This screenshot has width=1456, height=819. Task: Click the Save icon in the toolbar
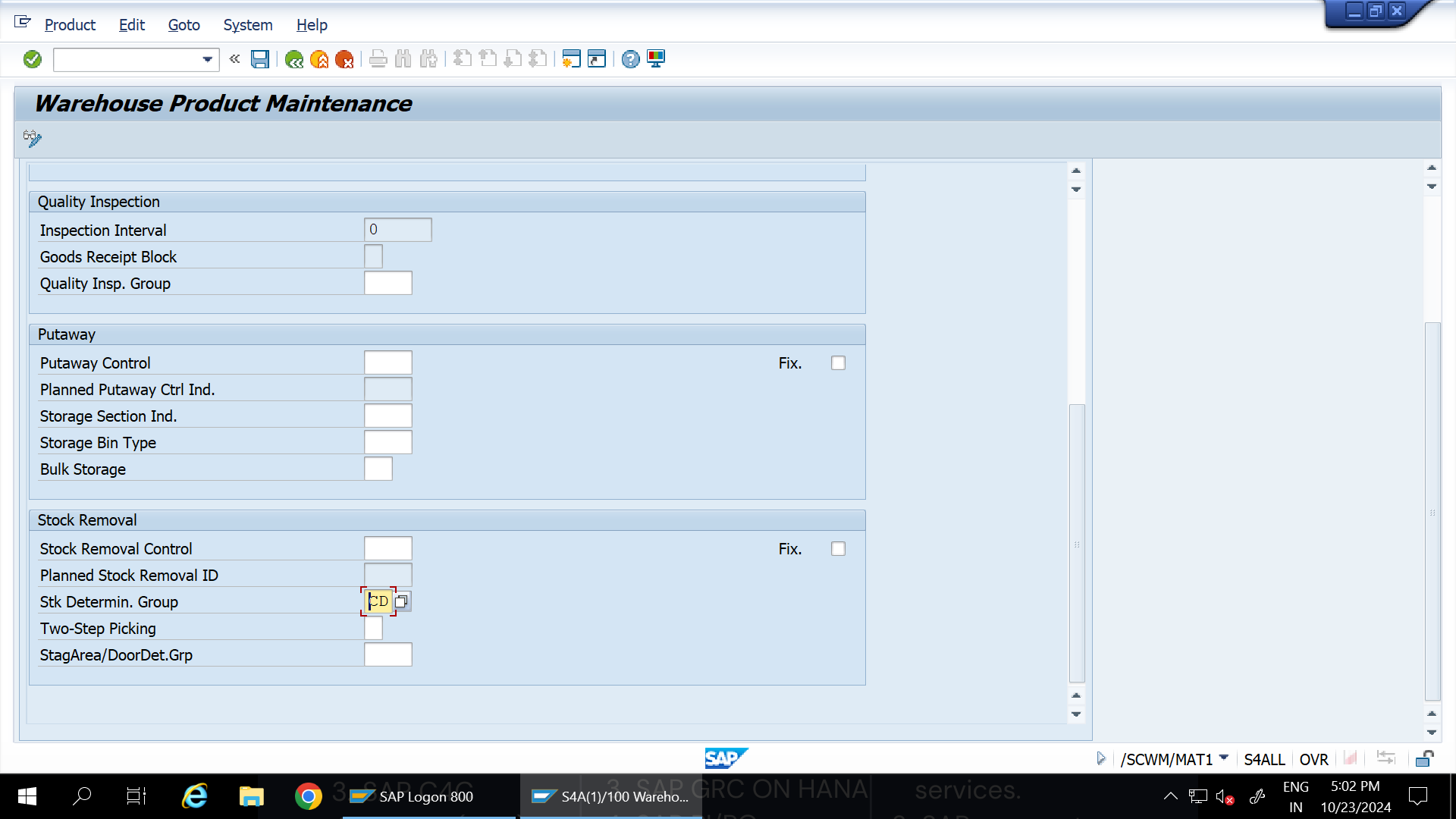tap(260, 59)
